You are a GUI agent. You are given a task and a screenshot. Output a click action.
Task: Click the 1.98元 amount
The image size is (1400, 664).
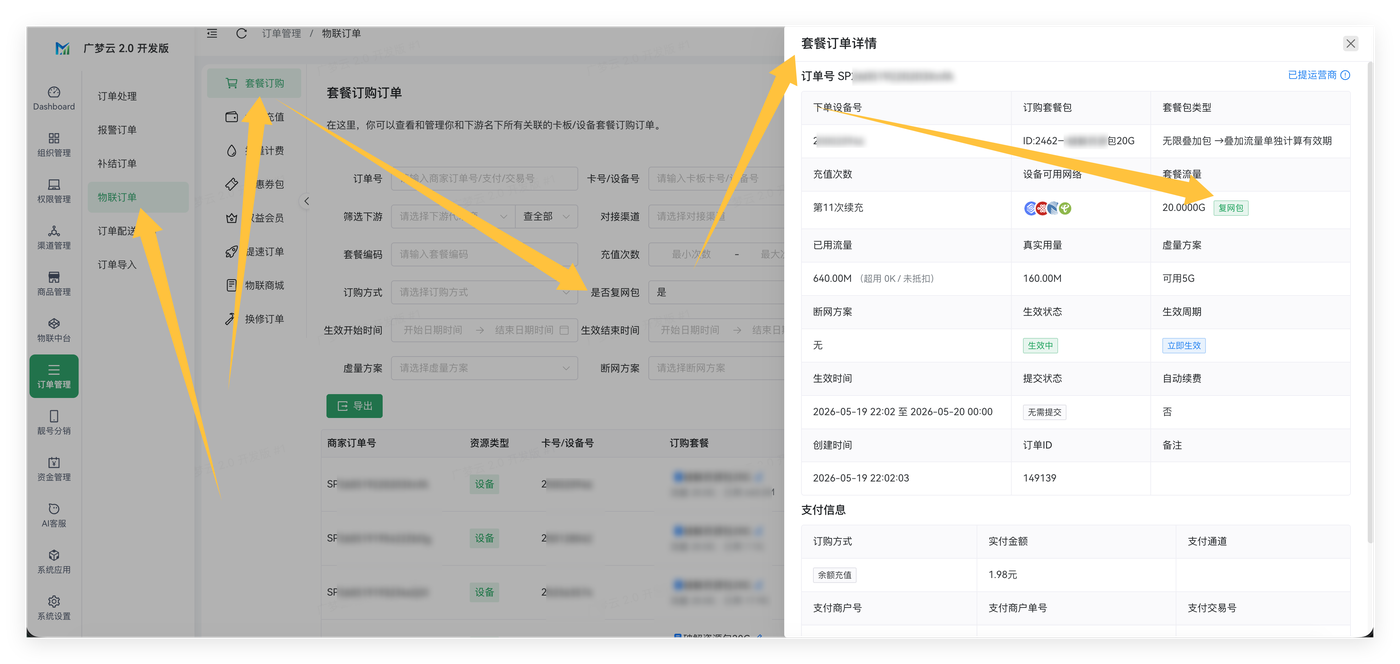[1002, 575]
